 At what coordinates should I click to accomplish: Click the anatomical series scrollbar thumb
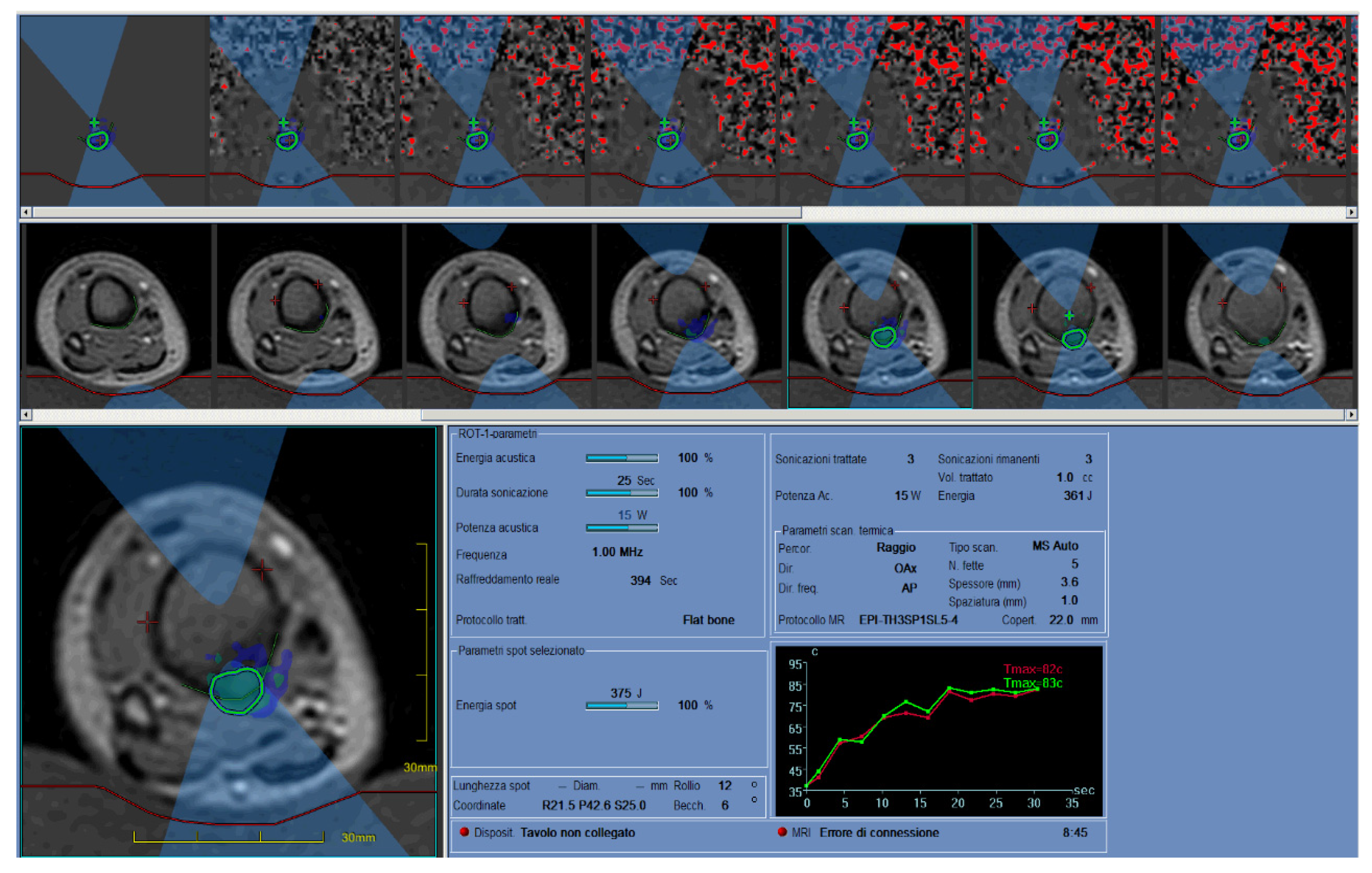click(x=883, y=414)
